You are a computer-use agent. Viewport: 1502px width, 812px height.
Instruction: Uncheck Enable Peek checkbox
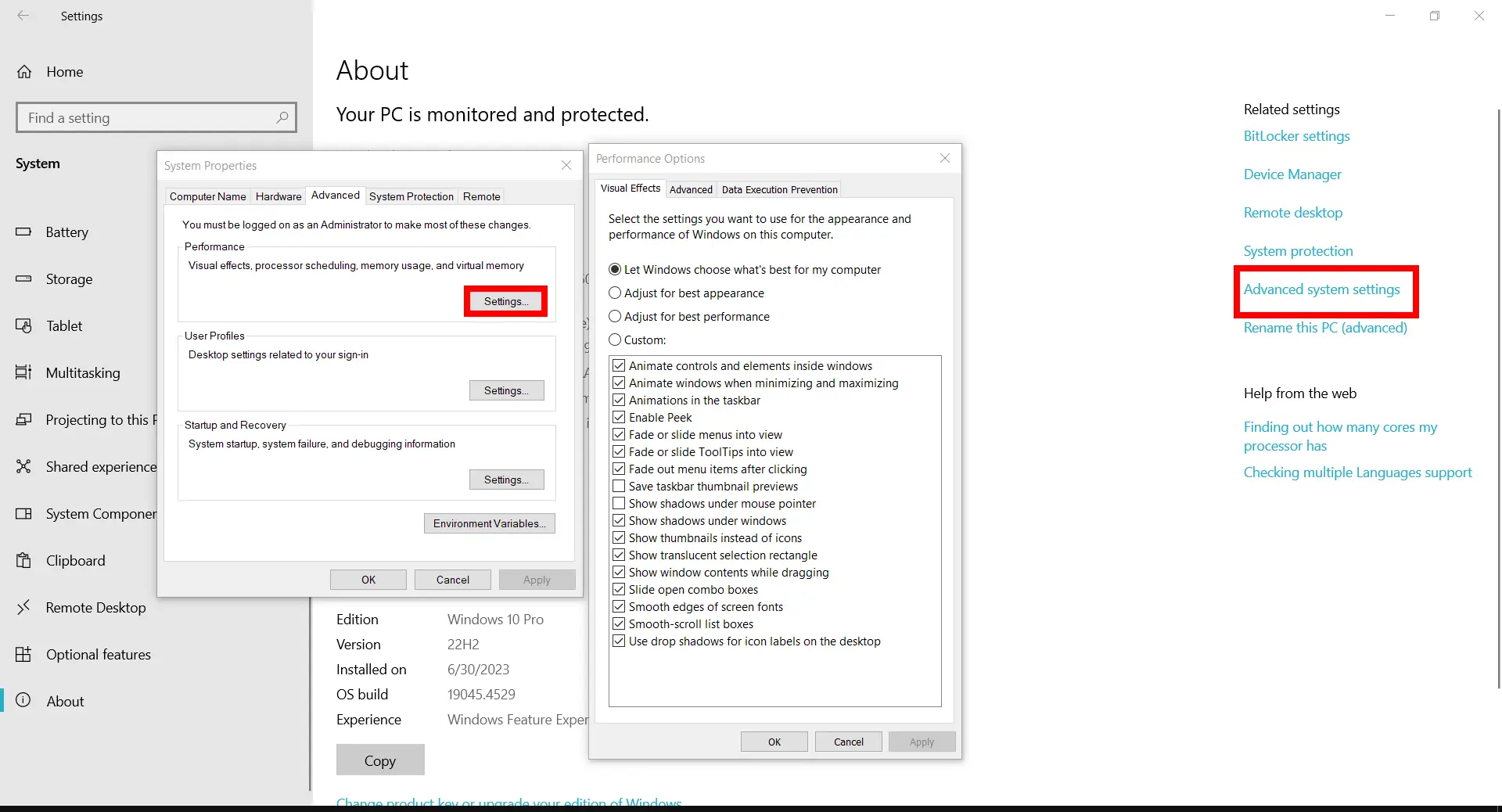(x=619, y=418)
